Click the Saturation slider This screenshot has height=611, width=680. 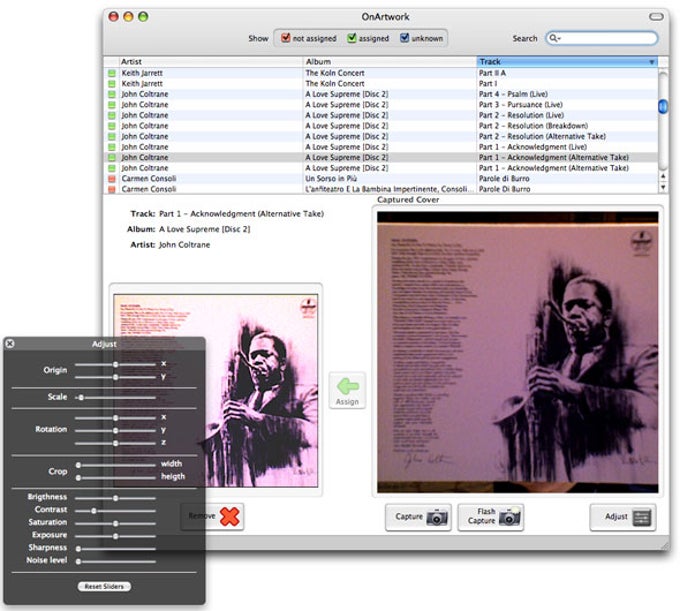115,523
